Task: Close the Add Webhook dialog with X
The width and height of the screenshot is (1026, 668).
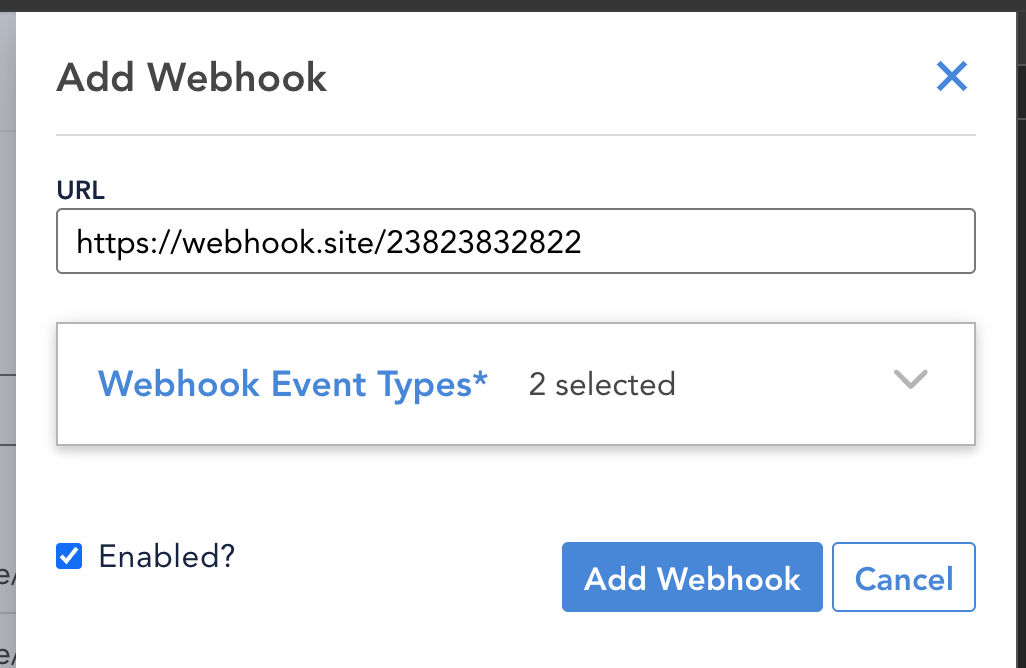Action: [x=951, y=77]
